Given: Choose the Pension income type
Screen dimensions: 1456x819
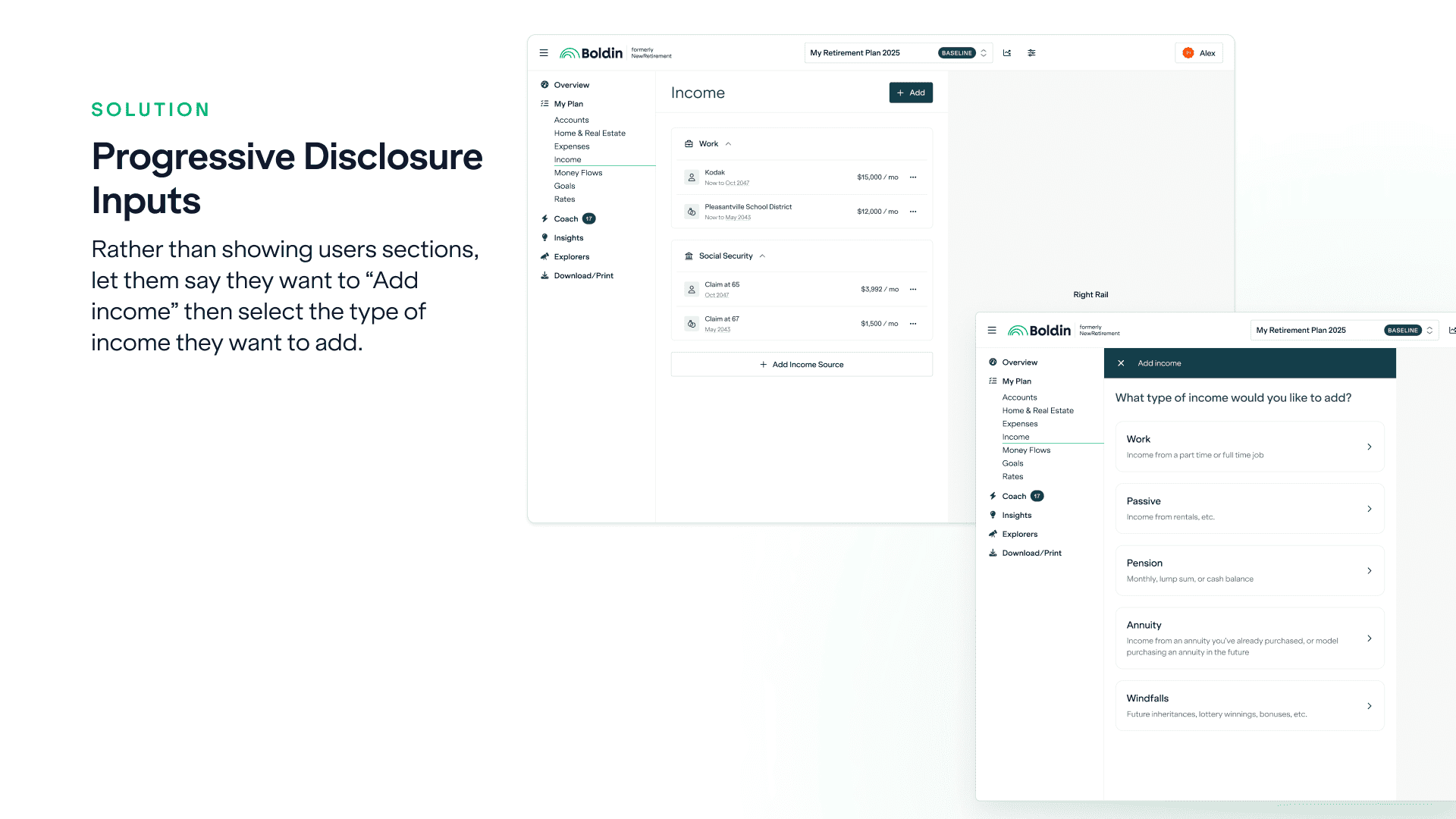Looking at the screenshot, I should pyautogui.click(x=1249, y=571).
